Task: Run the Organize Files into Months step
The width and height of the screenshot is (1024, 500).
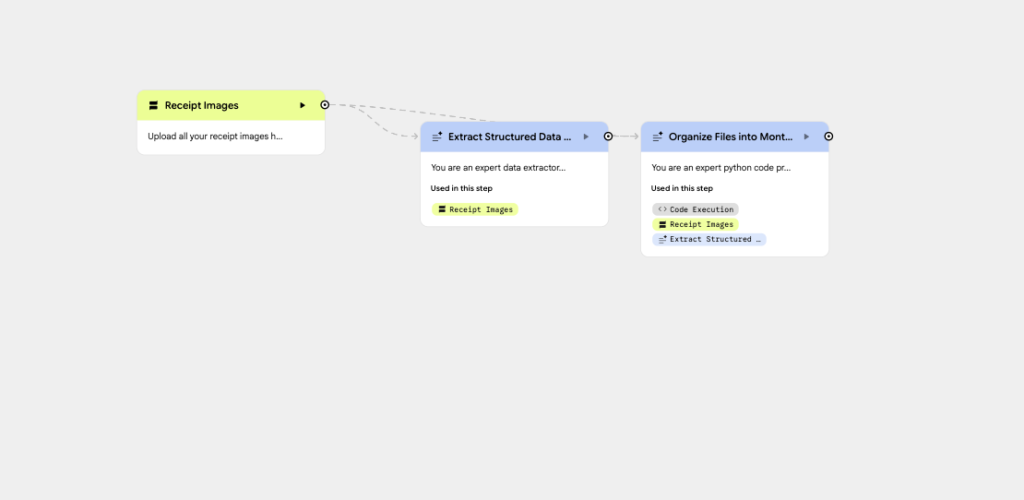Action: coord(807,136)
